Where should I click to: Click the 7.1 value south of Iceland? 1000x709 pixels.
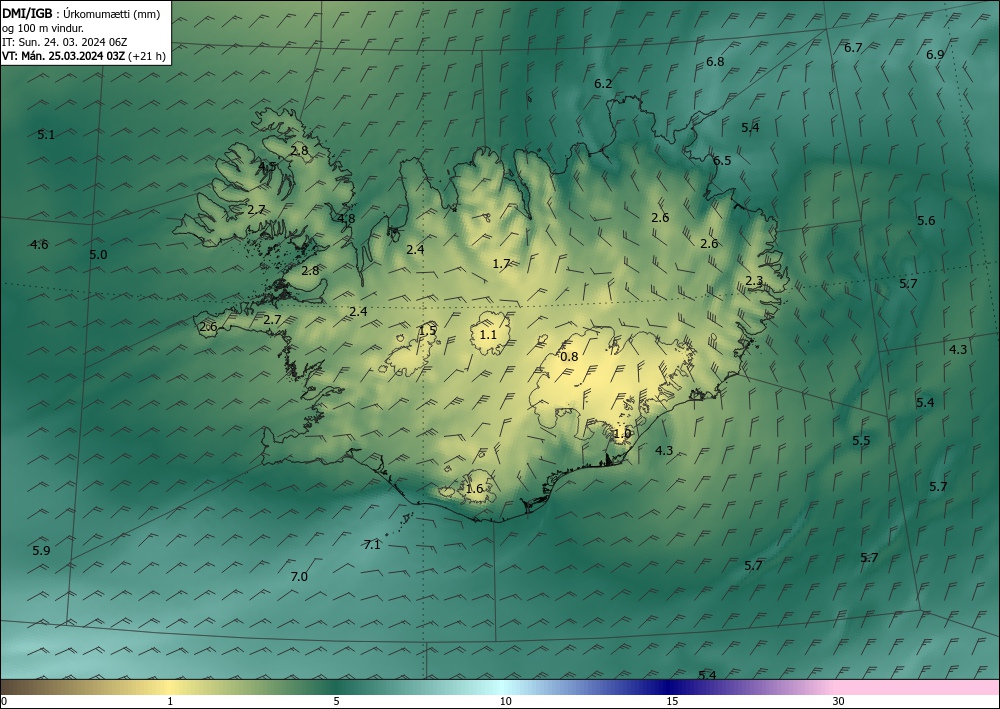[x=372, y=545]
